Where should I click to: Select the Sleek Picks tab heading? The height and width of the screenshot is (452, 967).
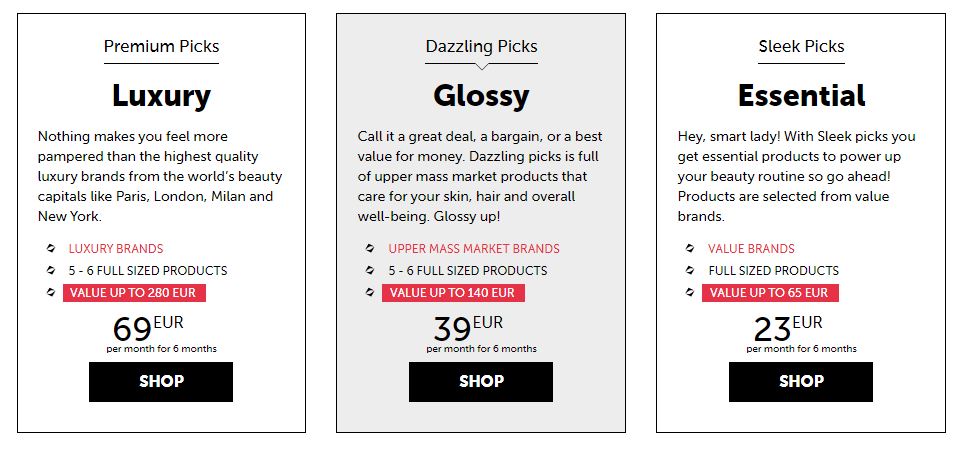pos(802,46)
